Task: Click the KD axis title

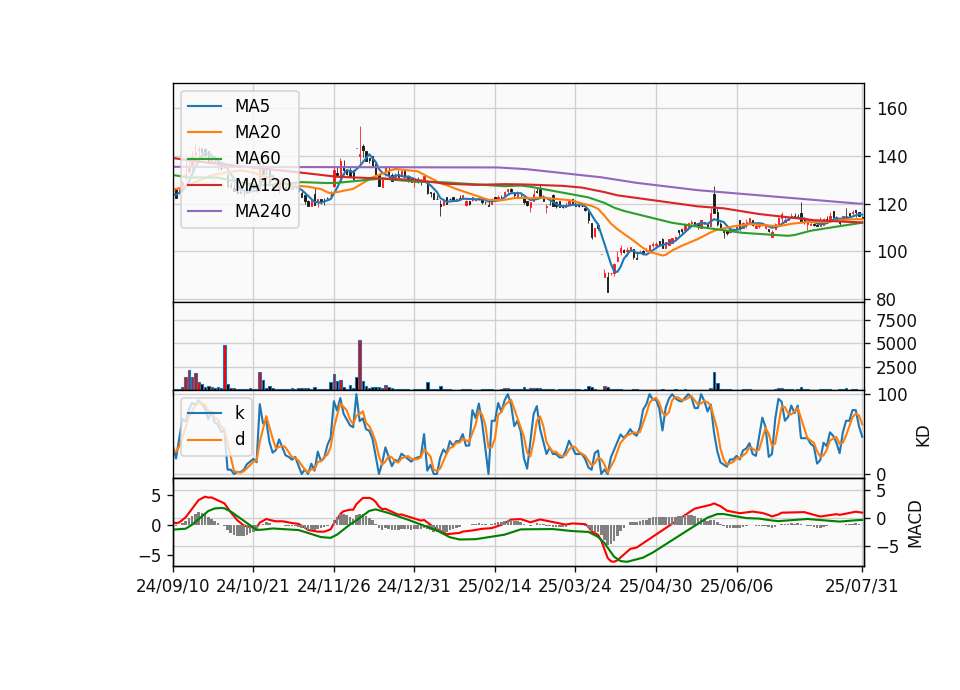Action: pyautogui.click(x=923, y=437)
